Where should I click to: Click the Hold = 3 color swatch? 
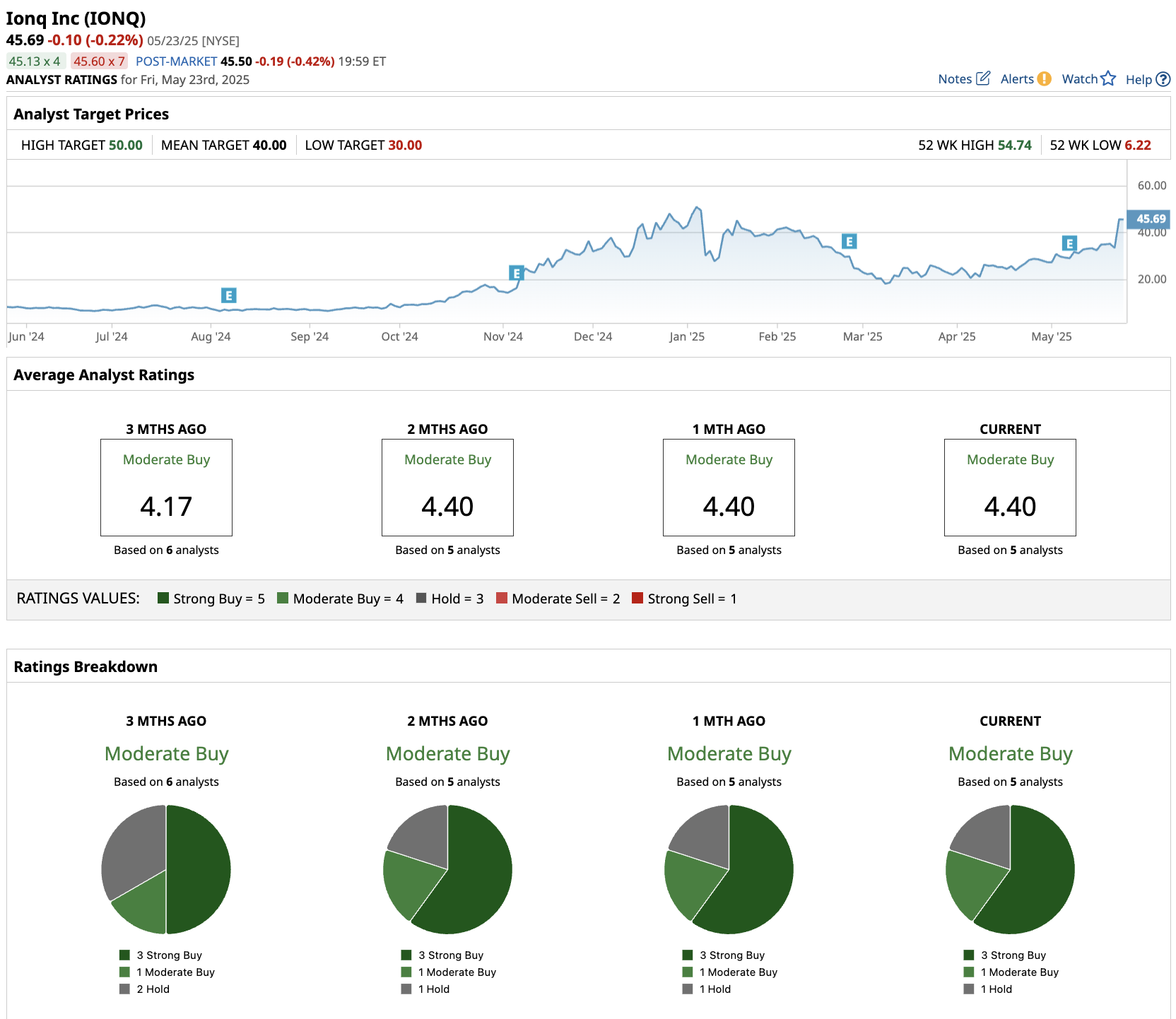point(421,598)
